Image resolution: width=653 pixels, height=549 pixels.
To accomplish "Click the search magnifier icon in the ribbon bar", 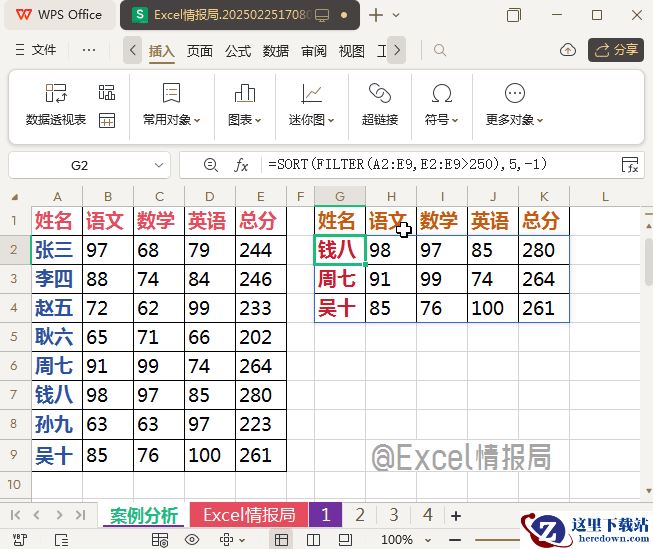I will tap(440, 50).
